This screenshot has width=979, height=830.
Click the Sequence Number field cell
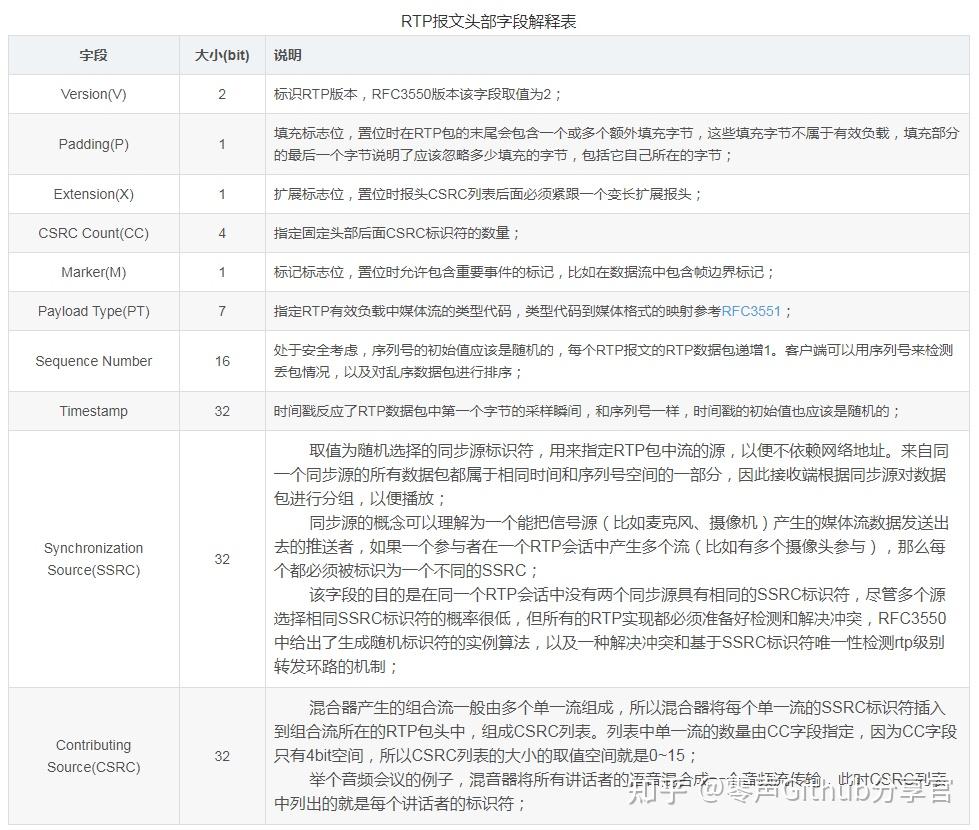point(93,361)
